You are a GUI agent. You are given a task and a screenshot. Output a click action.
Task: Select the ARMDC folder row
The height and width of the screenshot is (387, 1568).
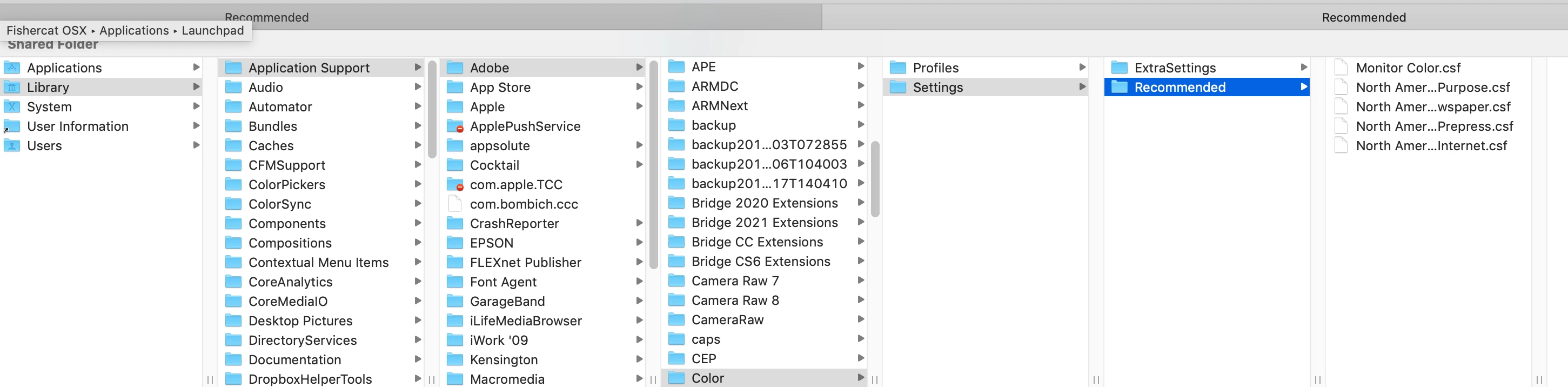click(765, 86)
